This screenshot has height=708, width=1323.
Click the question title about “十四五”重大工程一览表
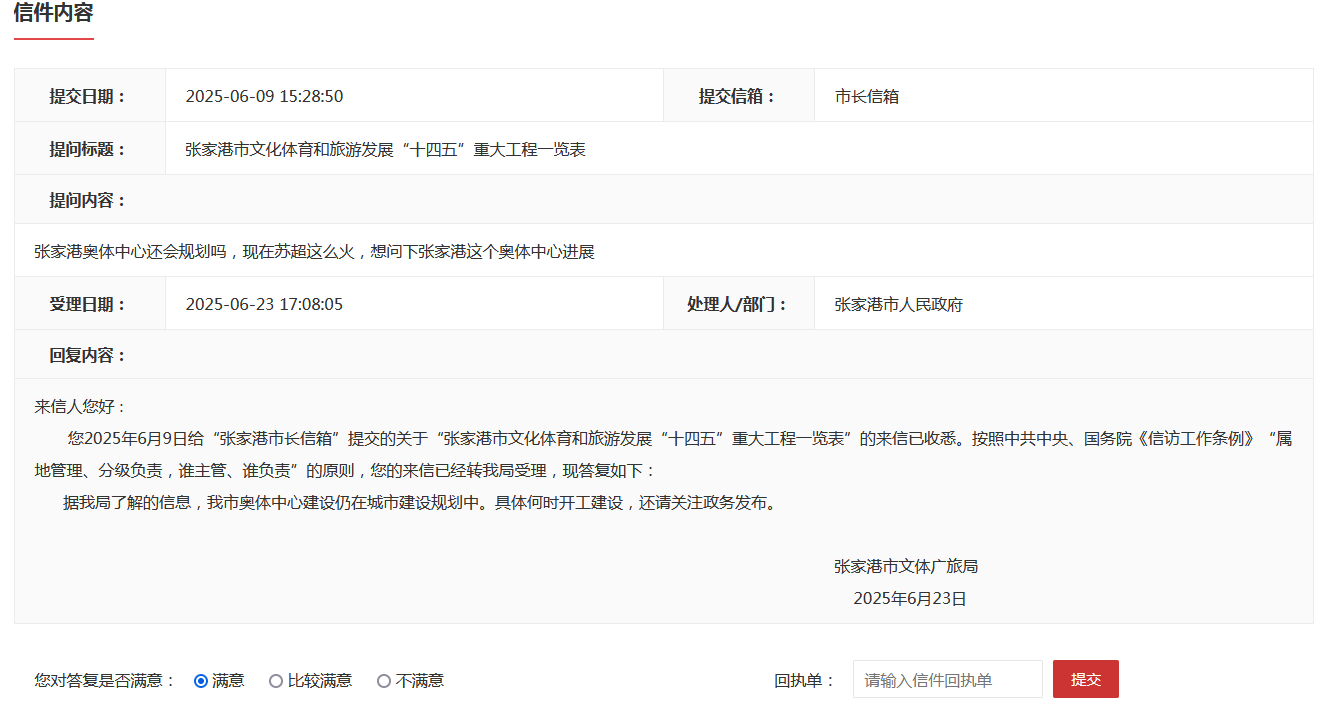(385, 149)
